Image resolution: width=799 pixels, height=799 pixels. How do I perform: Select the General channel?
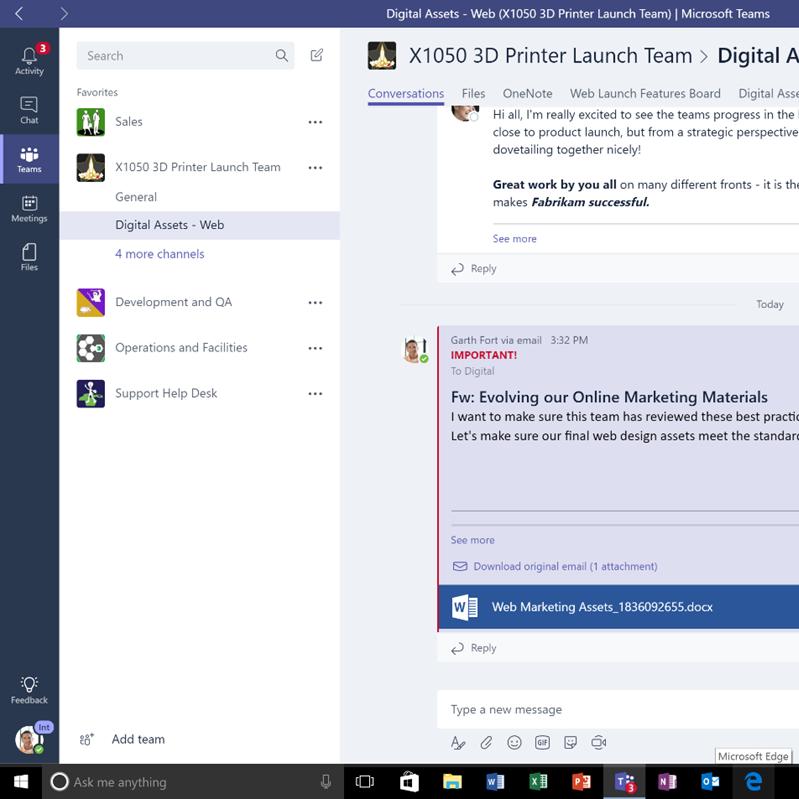pos(136,197)
